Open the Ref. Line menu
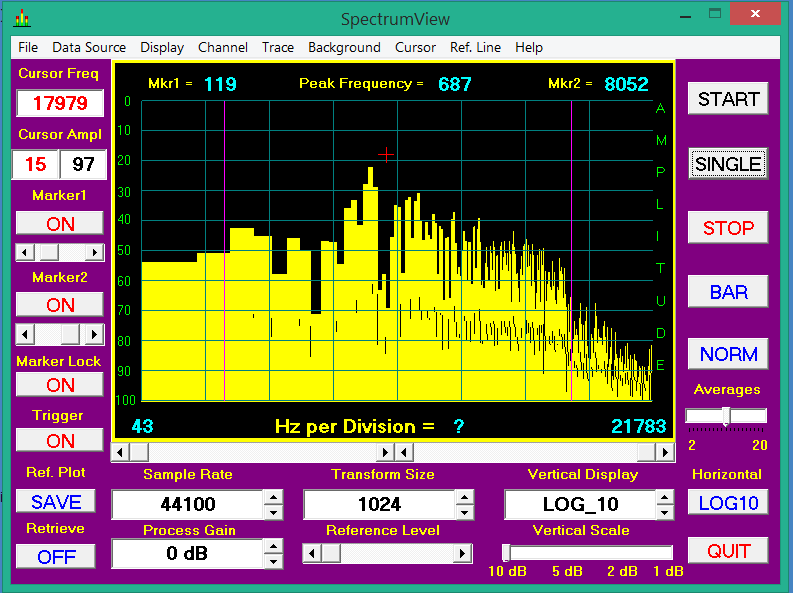793x593 pixels. (x=475, y=47)
